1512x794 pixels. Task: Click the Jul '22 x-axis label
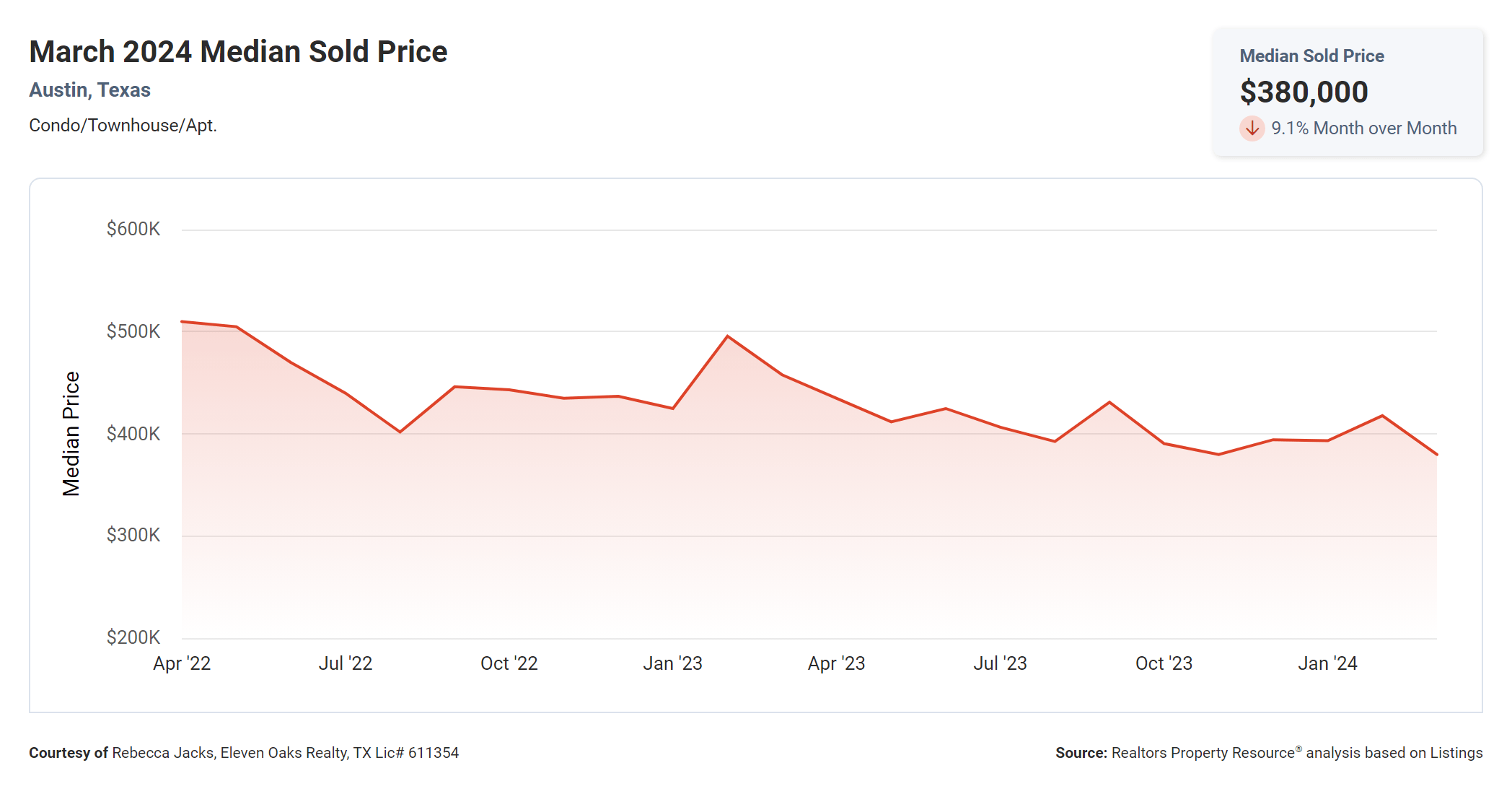click(346, 663)
